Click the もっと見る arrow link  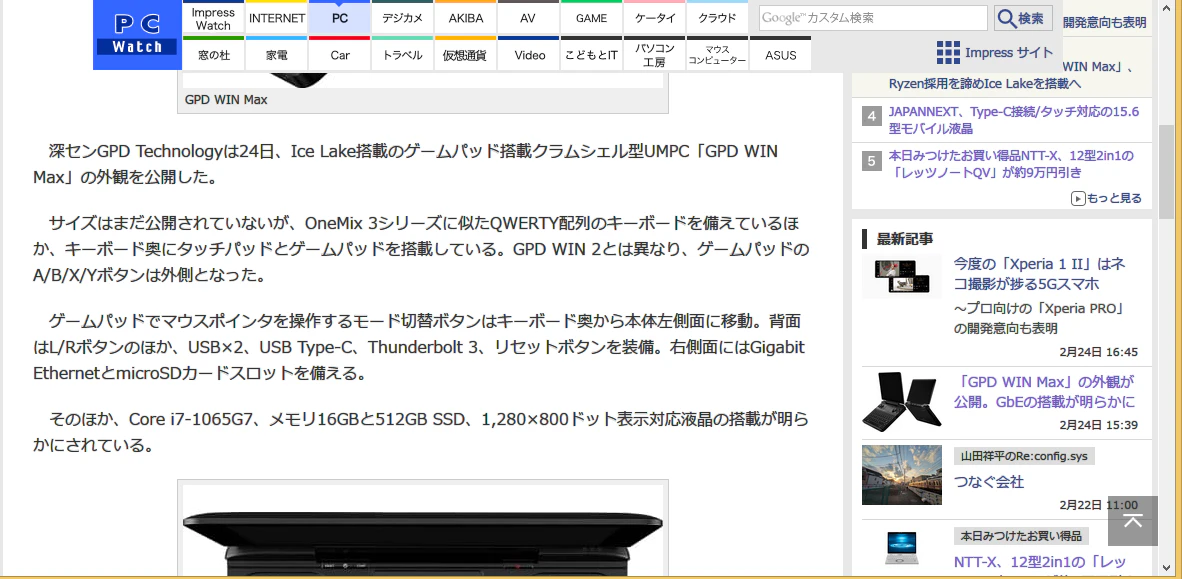pos(1106,198)
